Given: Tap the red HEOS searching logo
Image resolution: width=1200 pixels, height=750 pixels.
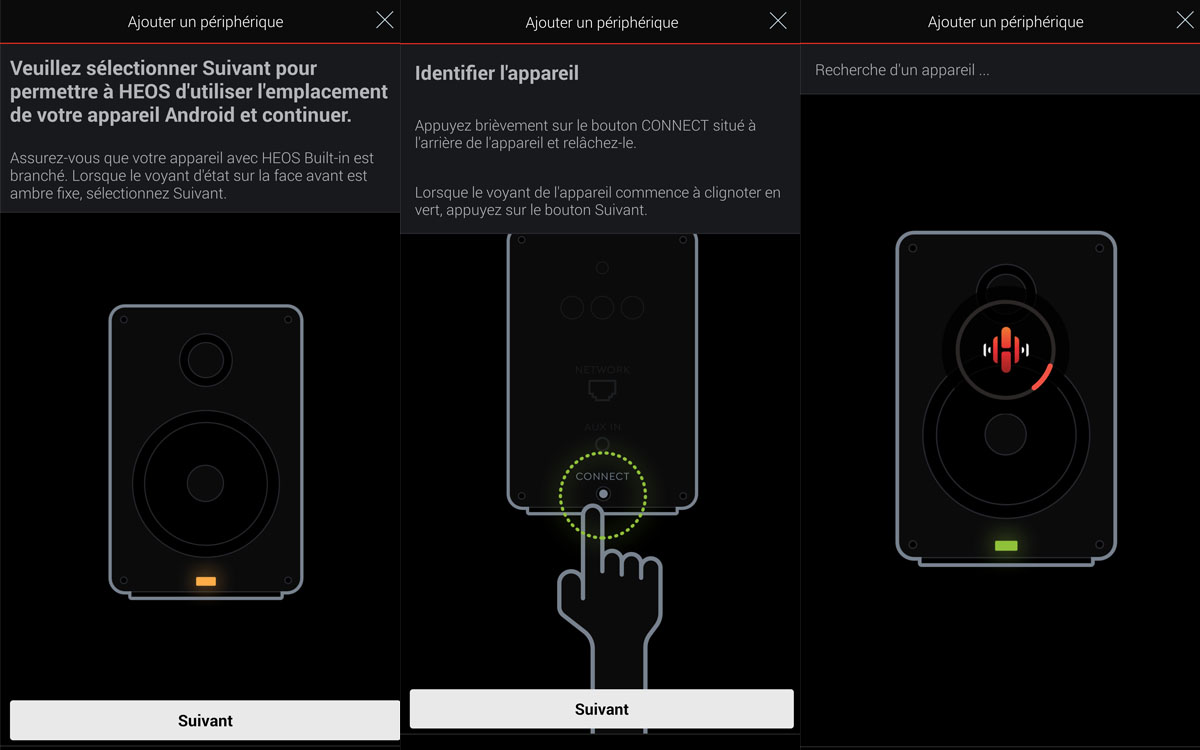Looking at the screenshot, I should point(1005,351).
